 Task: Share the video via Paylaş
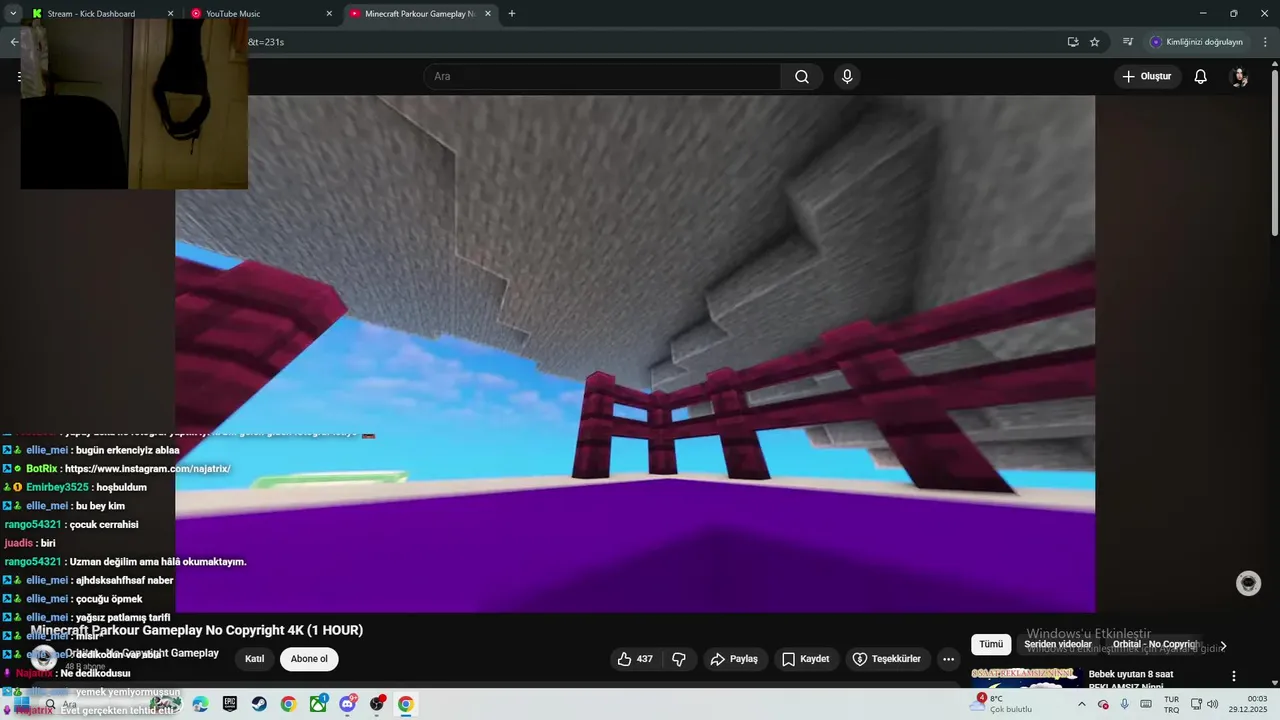point(734,659)
